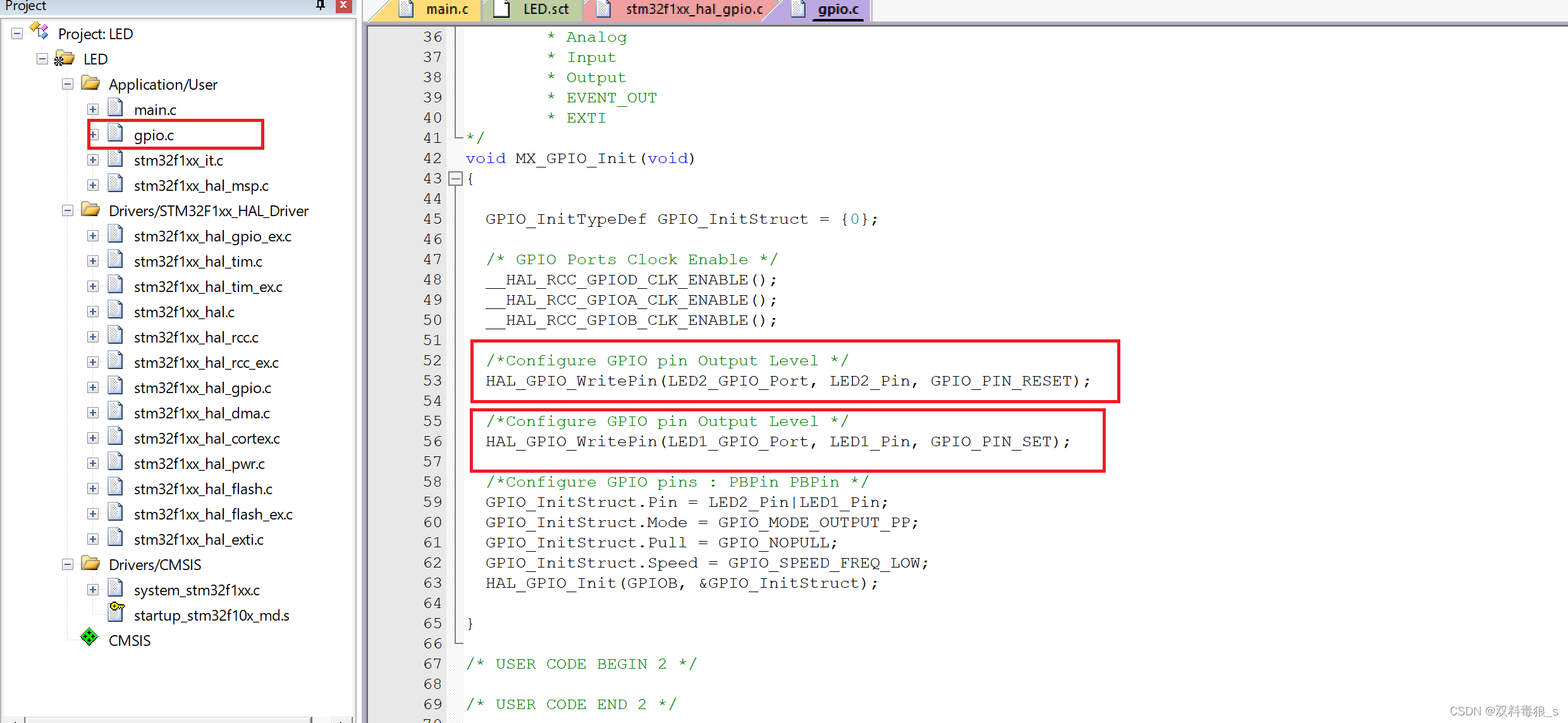
Task: Click the file icon of gpio.c in tree
Action: click(115, 133)
